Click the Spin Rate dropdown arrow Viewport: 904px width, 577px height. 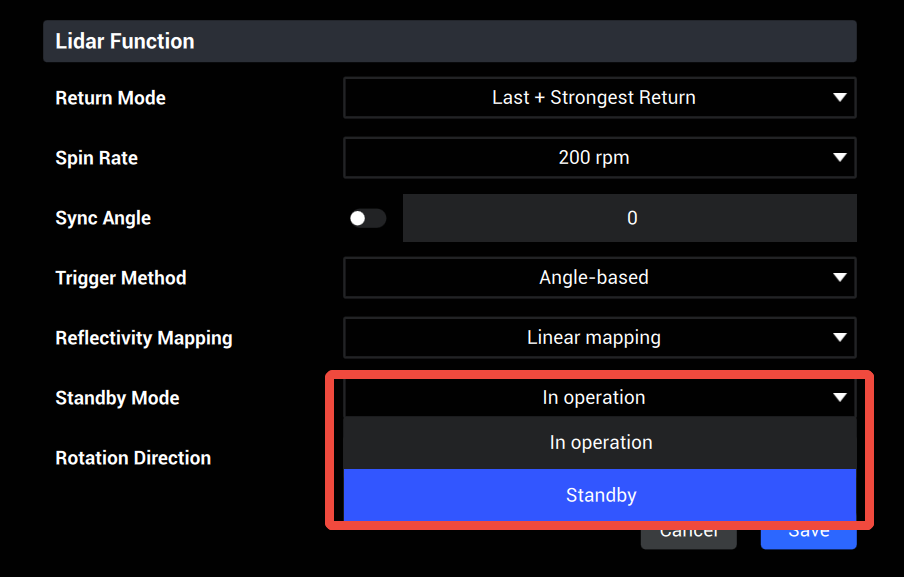(839, 157)
